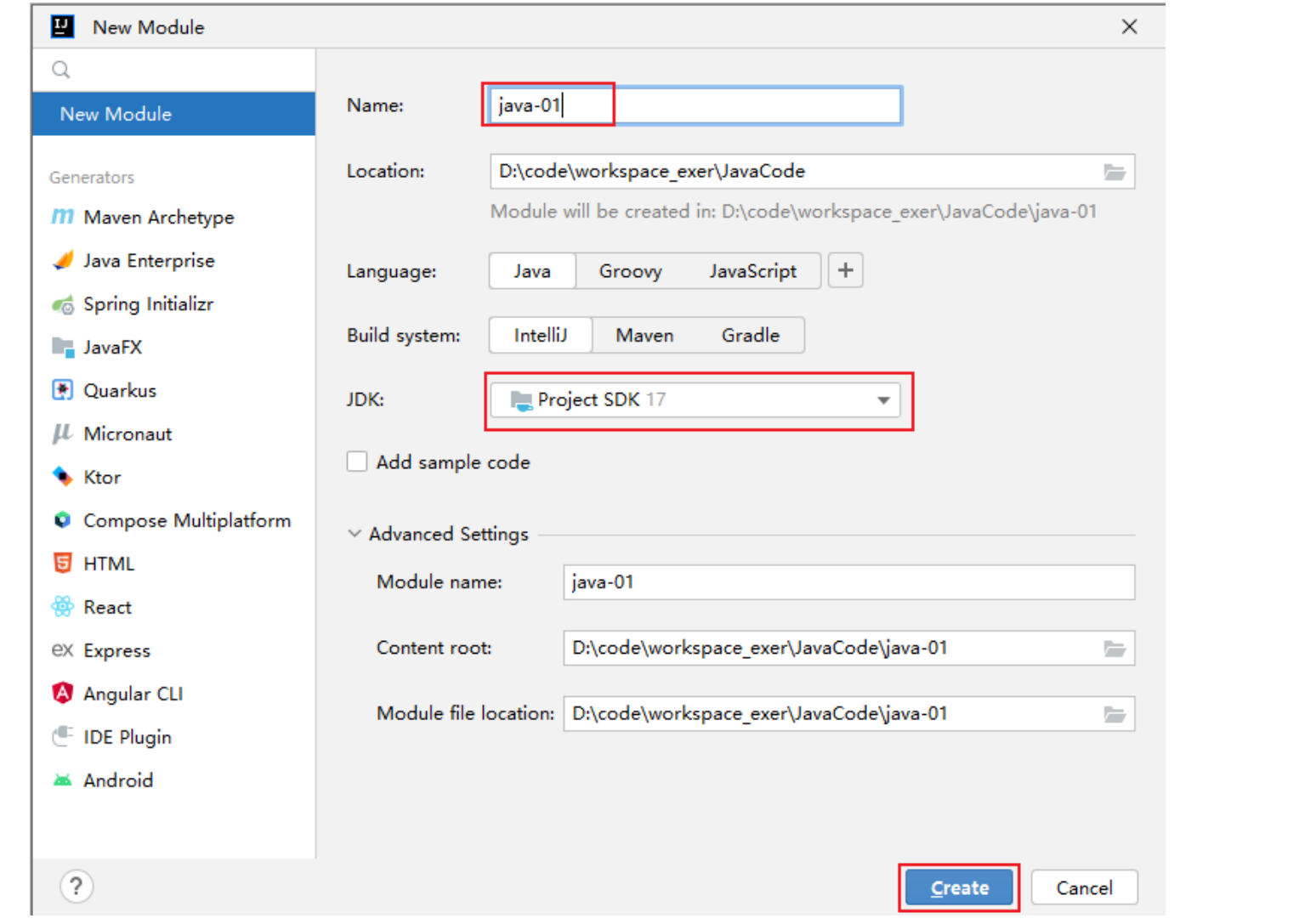Choose Maven build system
1316x924 pixels.
click(644, 335)
